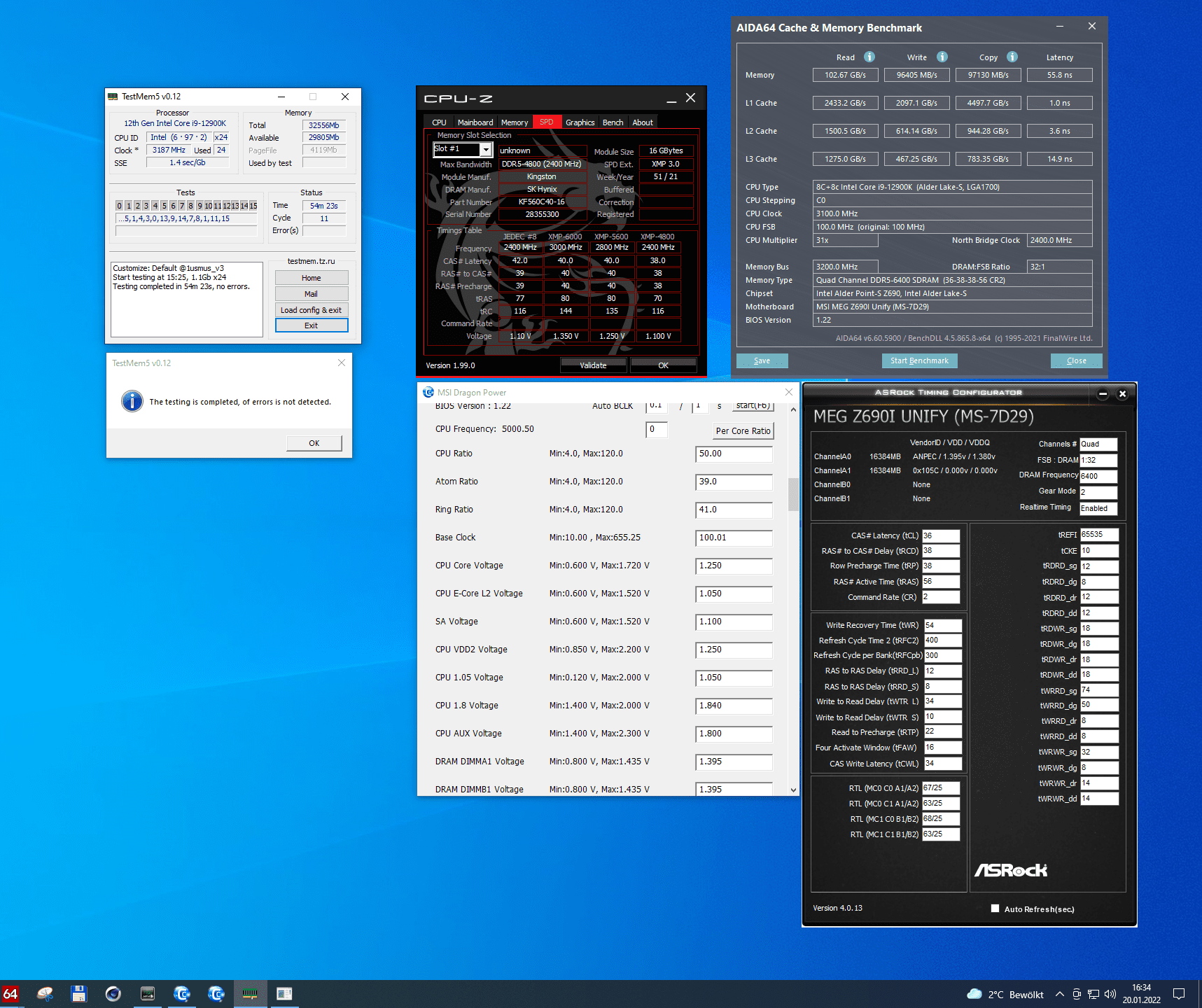Click the Base Clock 100.01 field
The width and height of the screenshot is (1202, 1008).
coord(734,538)
